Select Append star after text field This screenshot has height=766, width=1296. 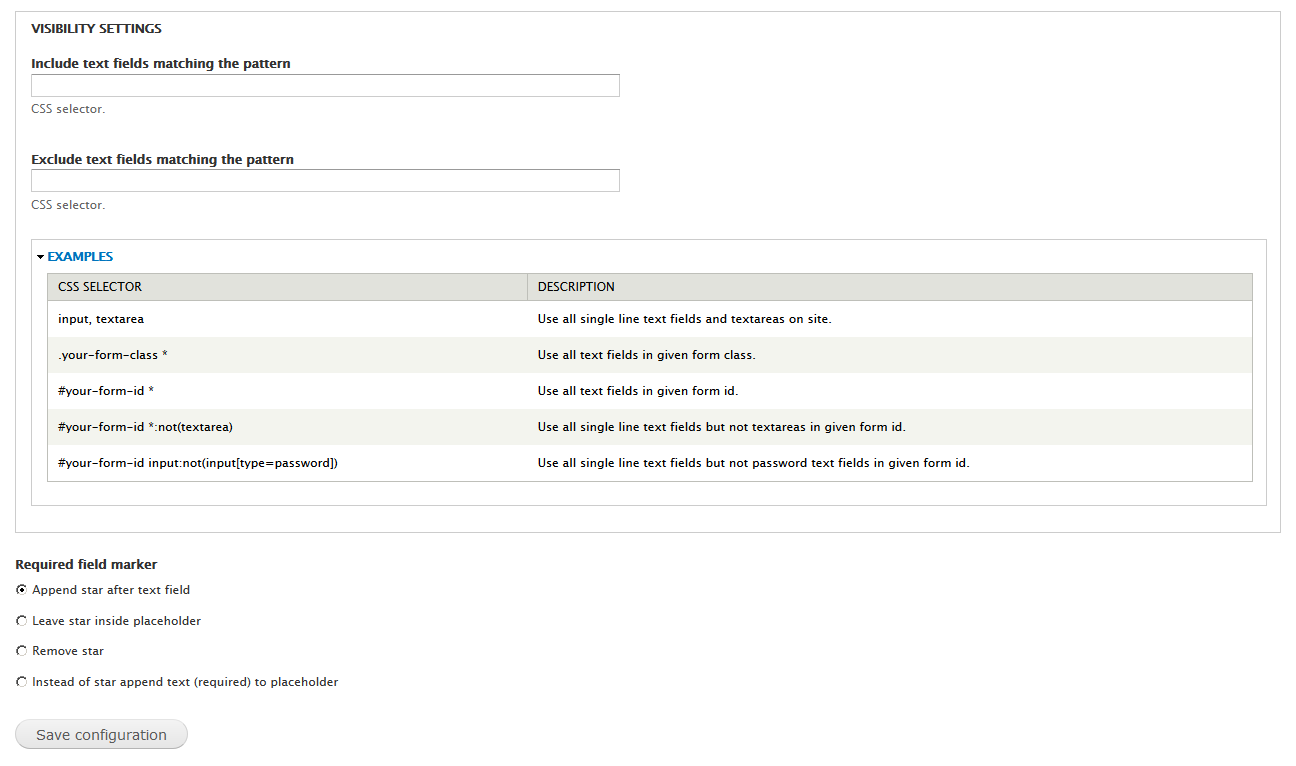click(22, 590)
